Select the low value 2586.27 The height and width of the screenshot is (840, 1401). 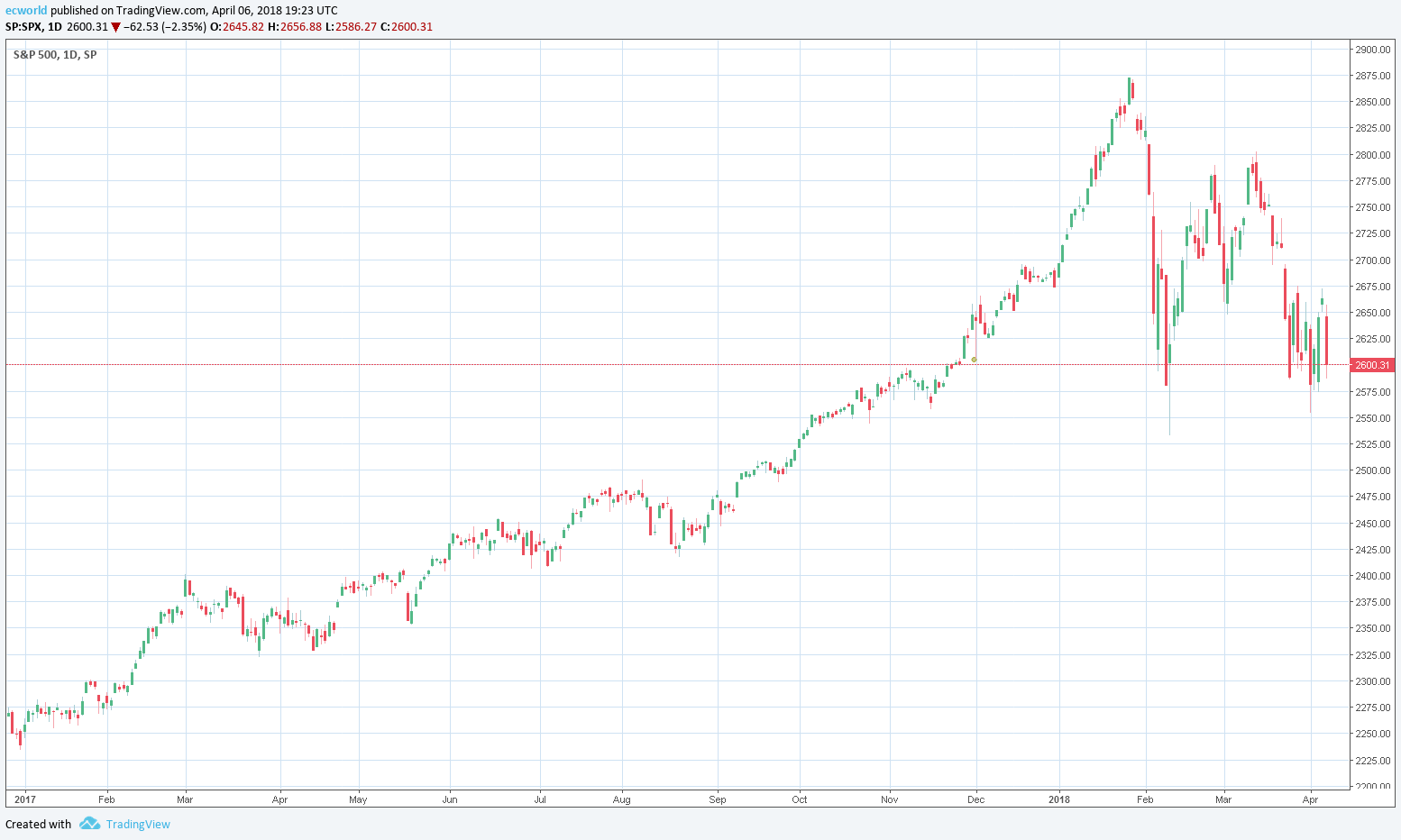[x=356, y=27]
